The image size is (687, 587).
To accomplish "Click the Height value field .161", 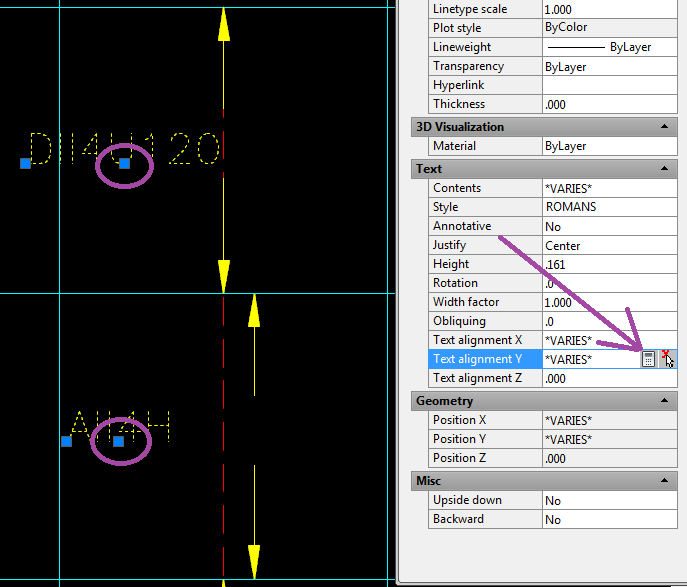I will click(608, 265).
